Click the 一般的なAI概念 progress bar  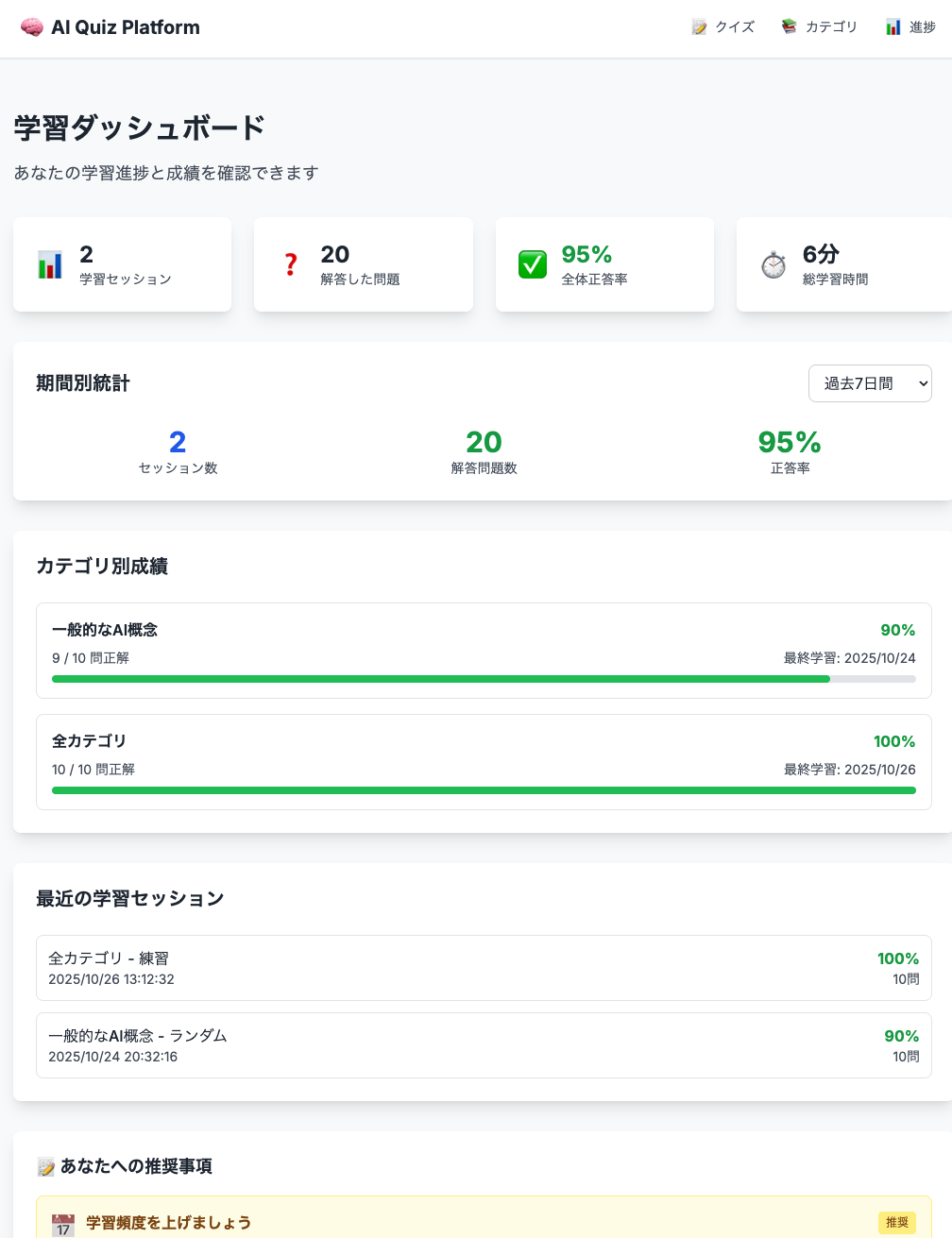[x=484, y=679]
